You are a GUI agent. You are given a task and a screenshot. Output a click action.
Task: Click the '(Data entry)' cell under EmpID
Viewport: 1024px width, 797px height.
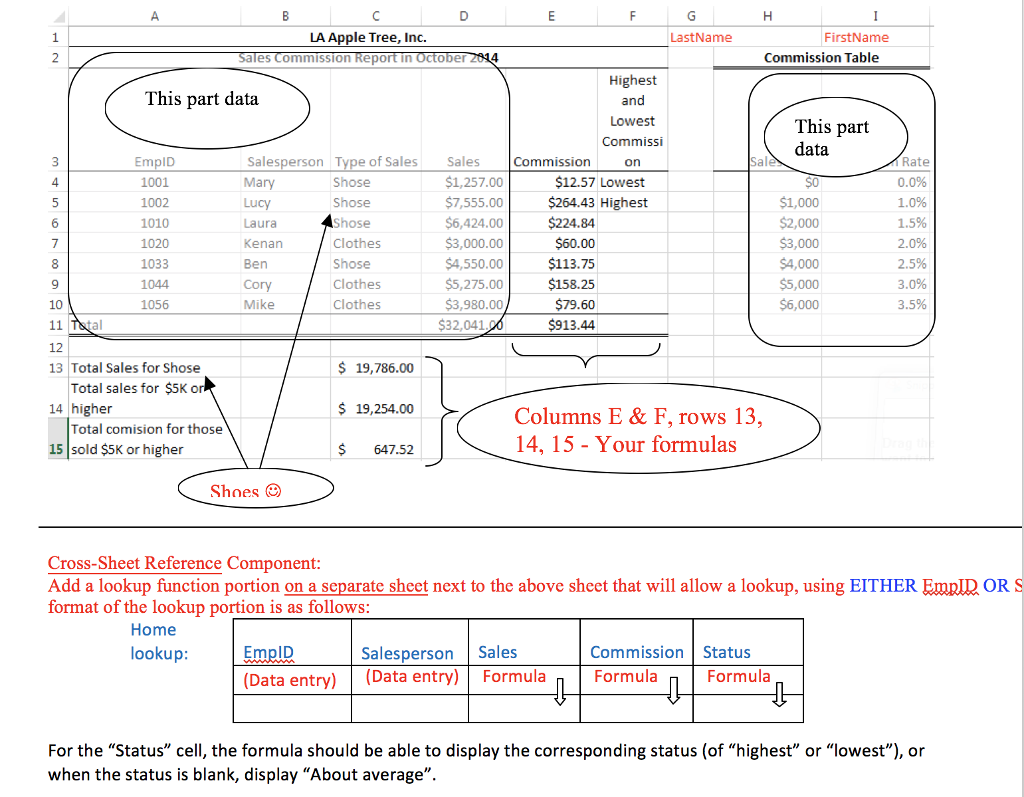coord(291,677)
